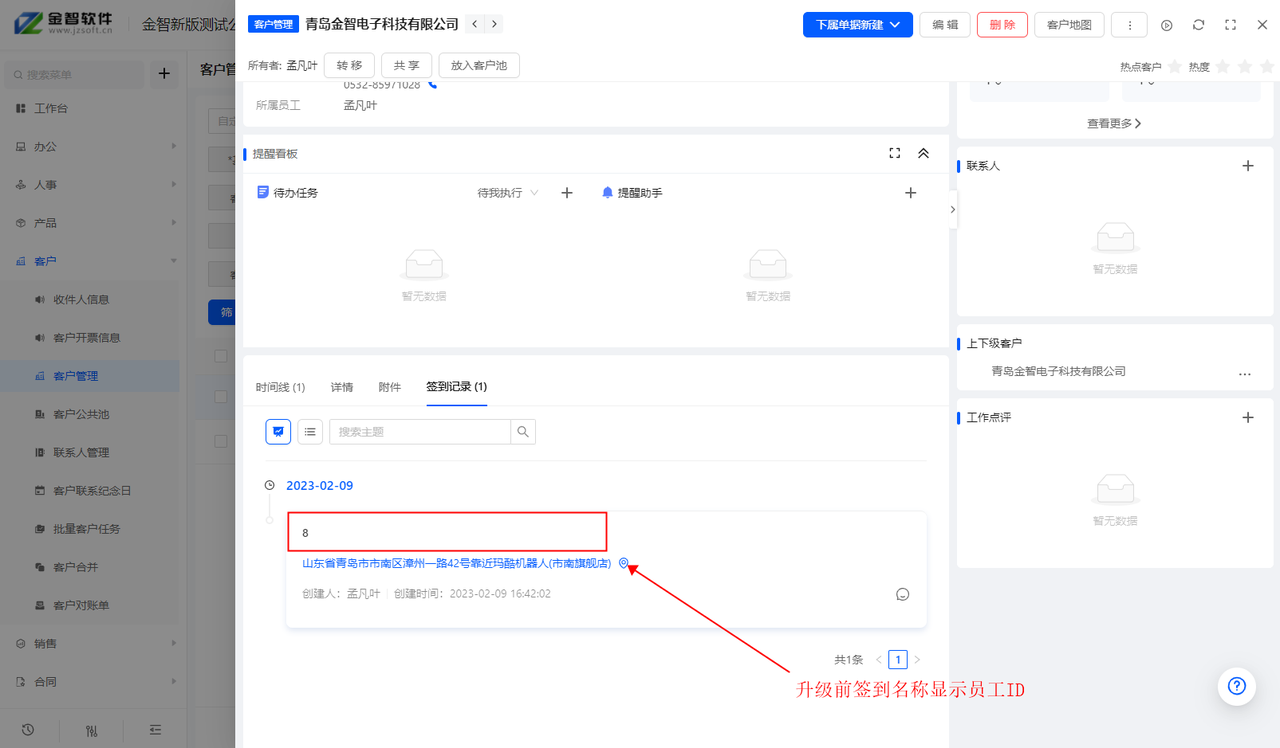Open the help question mark button
This screenshot has width=1280, height=748.
pos(1236,686)
